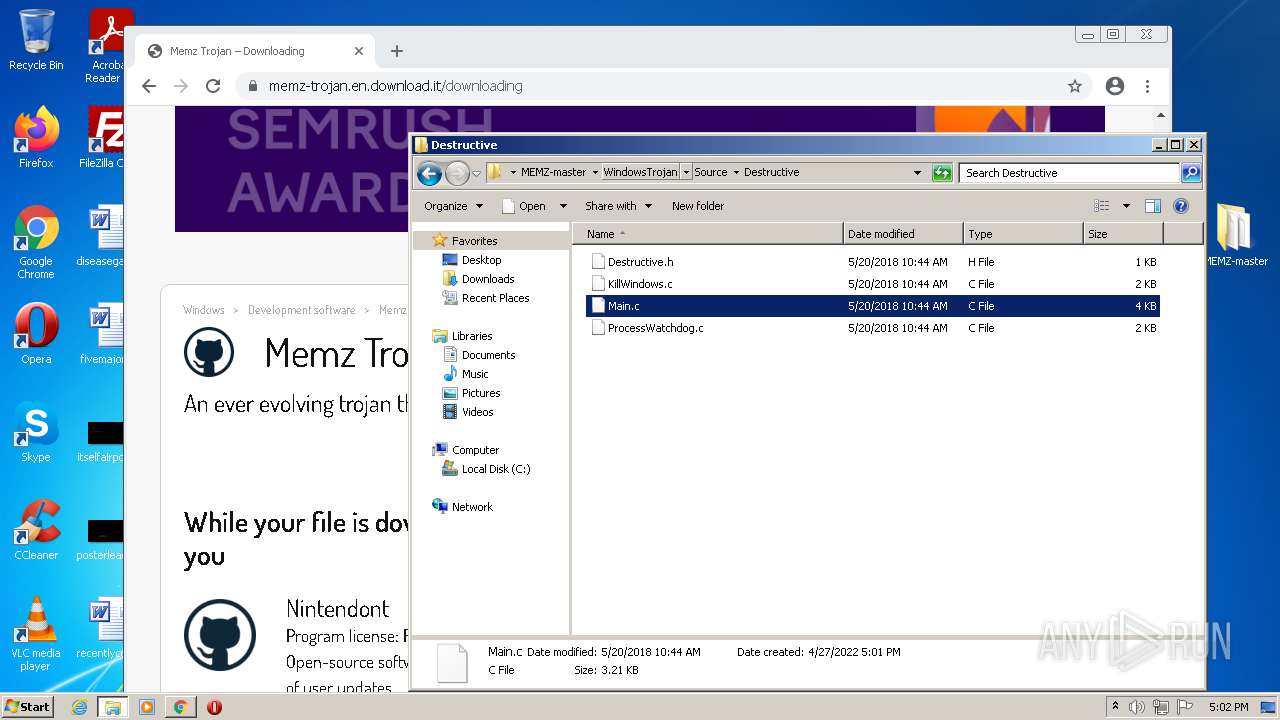Open the Share with dropdown
The image size is (1280, 720).
point(618,206)
